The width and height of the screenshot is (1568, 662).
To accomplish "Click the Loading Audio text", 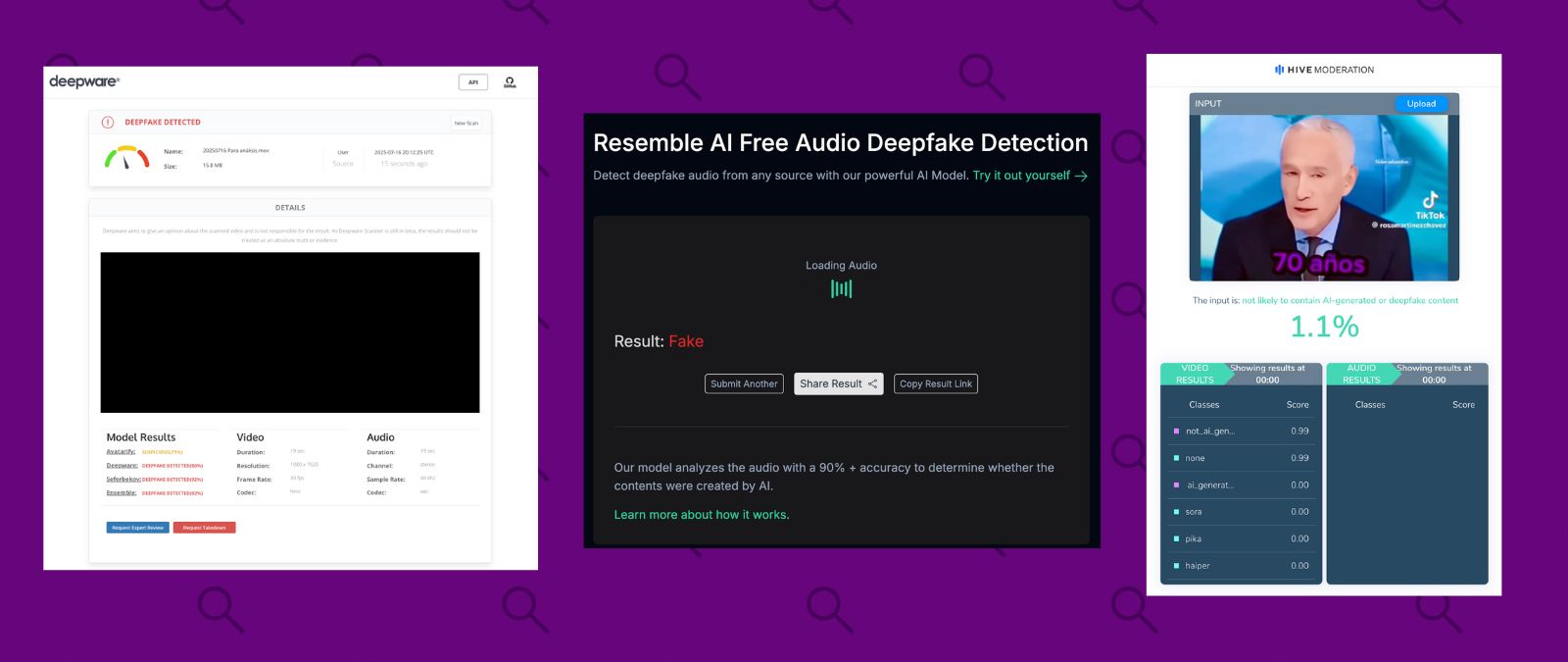I will [841, 266].
